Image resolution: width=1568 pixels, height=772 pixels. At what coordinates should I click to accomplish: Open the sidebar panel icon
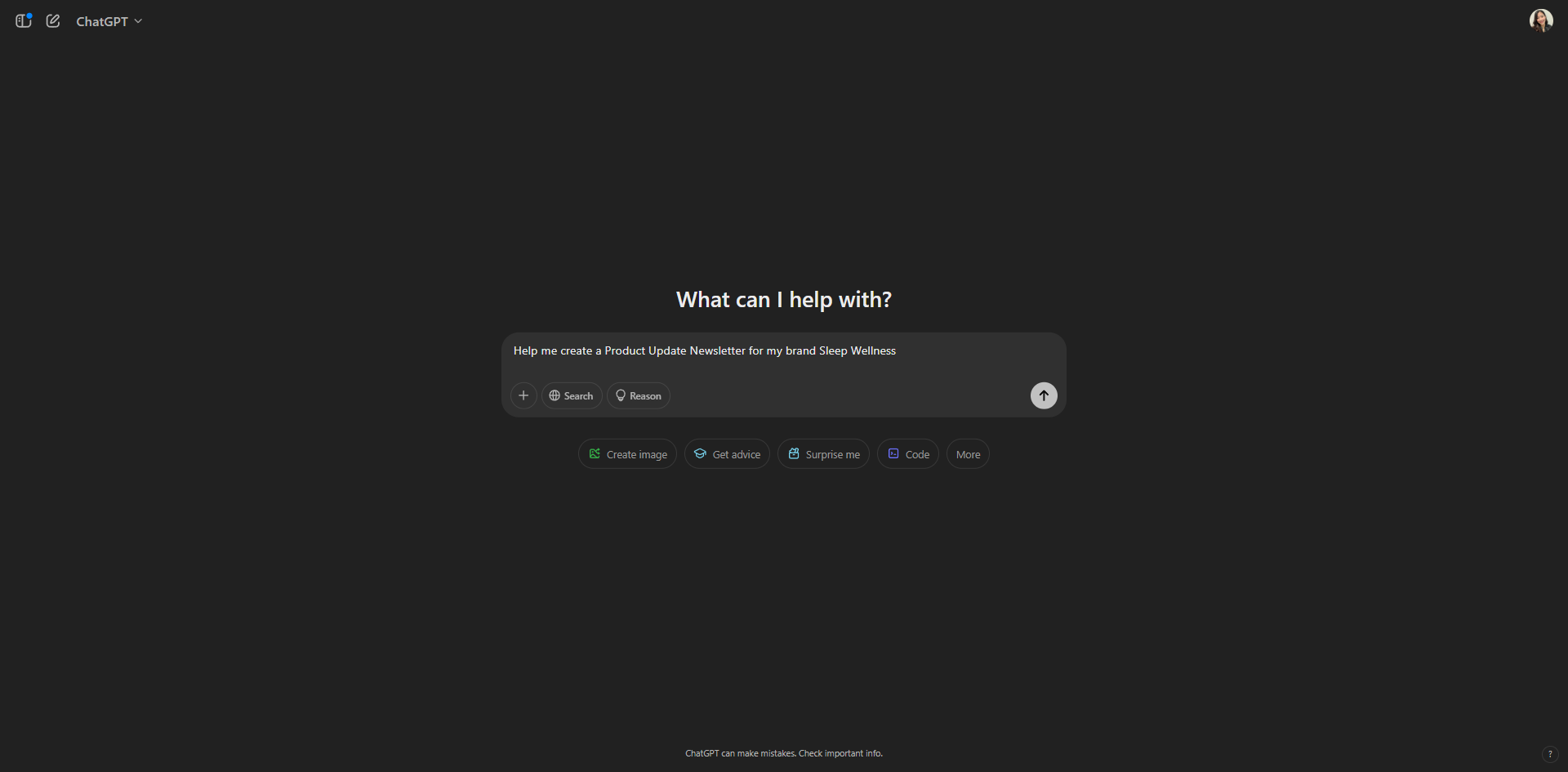coord(24,21)
